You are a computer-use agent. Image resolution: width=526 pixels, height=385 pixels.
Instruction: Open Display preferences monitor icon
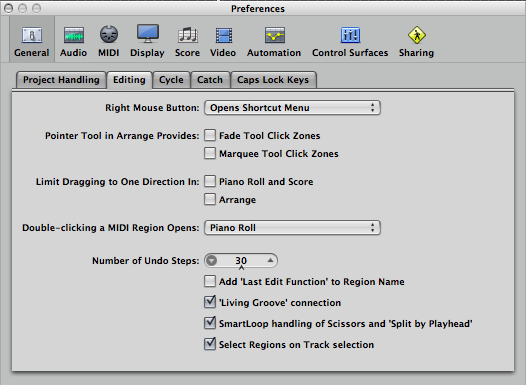[x=148, y=34]
